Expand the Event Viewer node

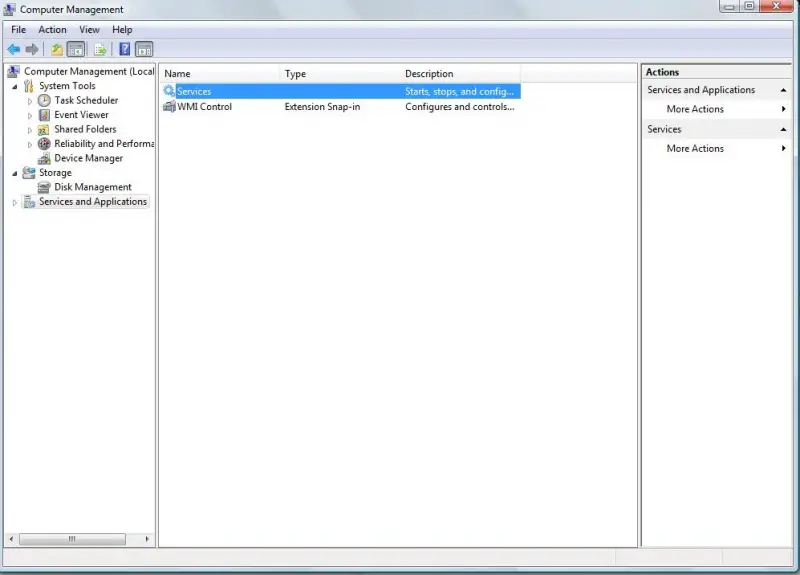(x=30, y=116)
